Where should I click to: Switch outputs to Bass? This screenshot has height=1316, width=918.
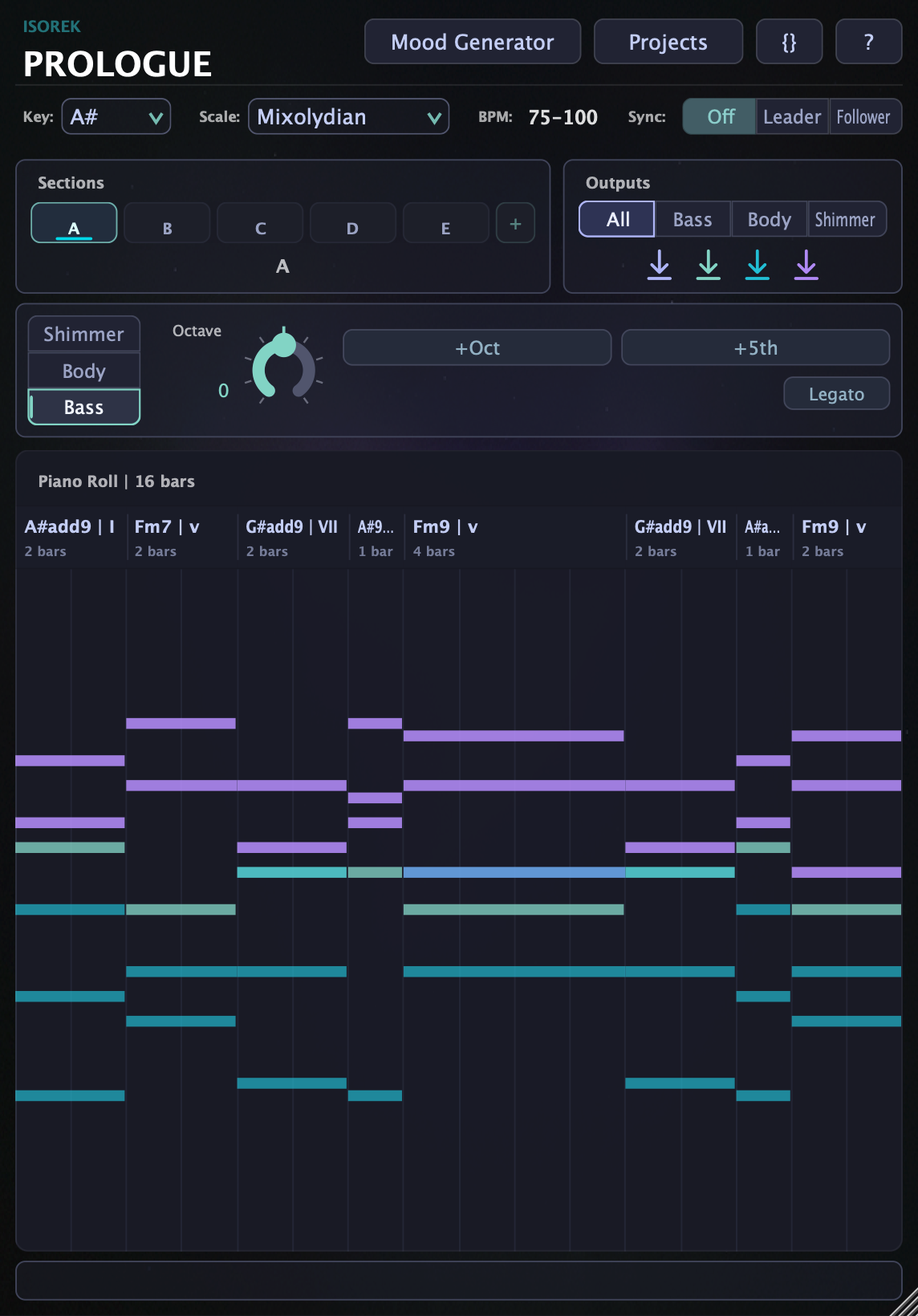(x=693, y=219)
